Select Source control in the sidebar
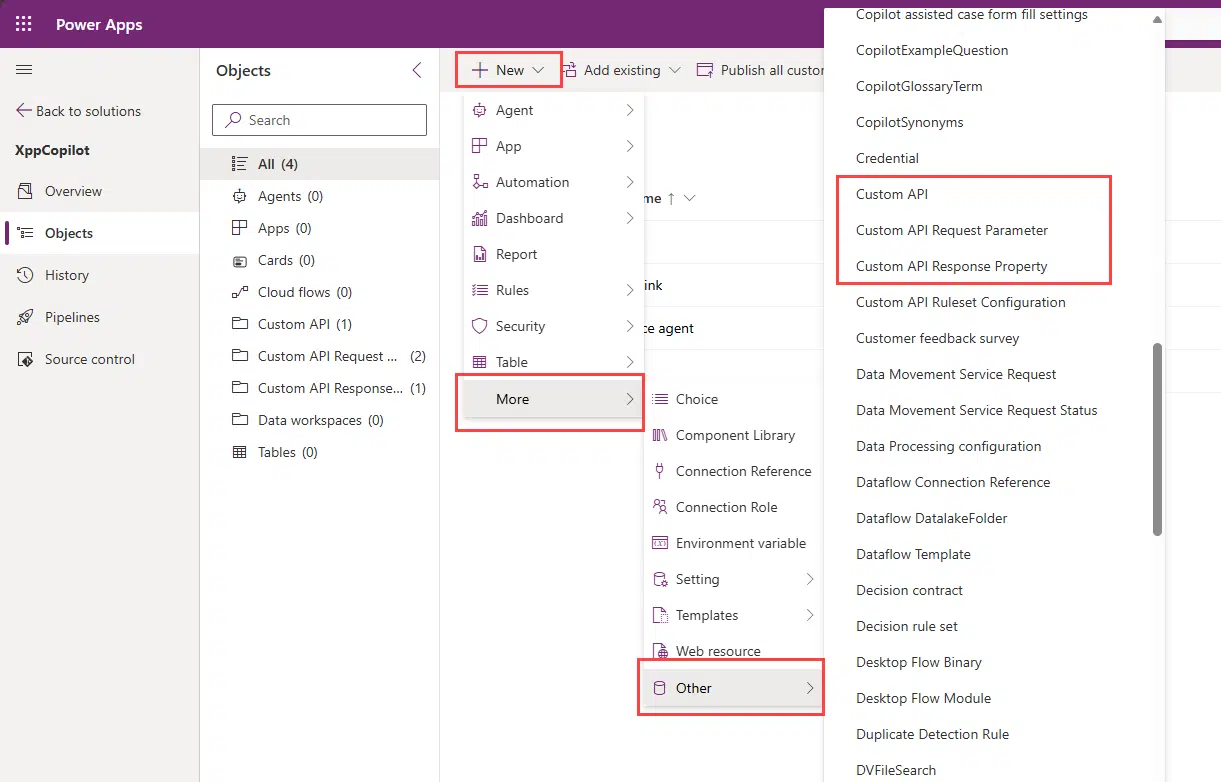 point(89,359)
